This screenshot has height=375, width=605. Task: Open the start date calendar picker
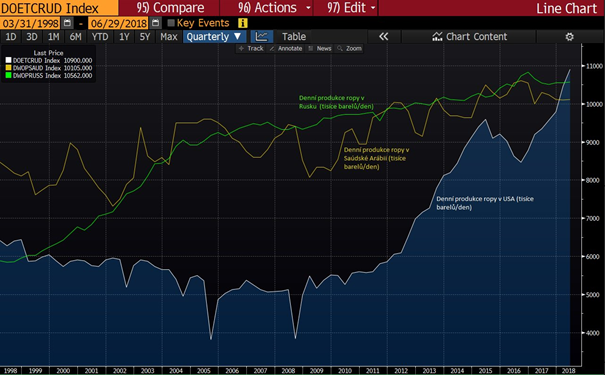click(67, 23)
